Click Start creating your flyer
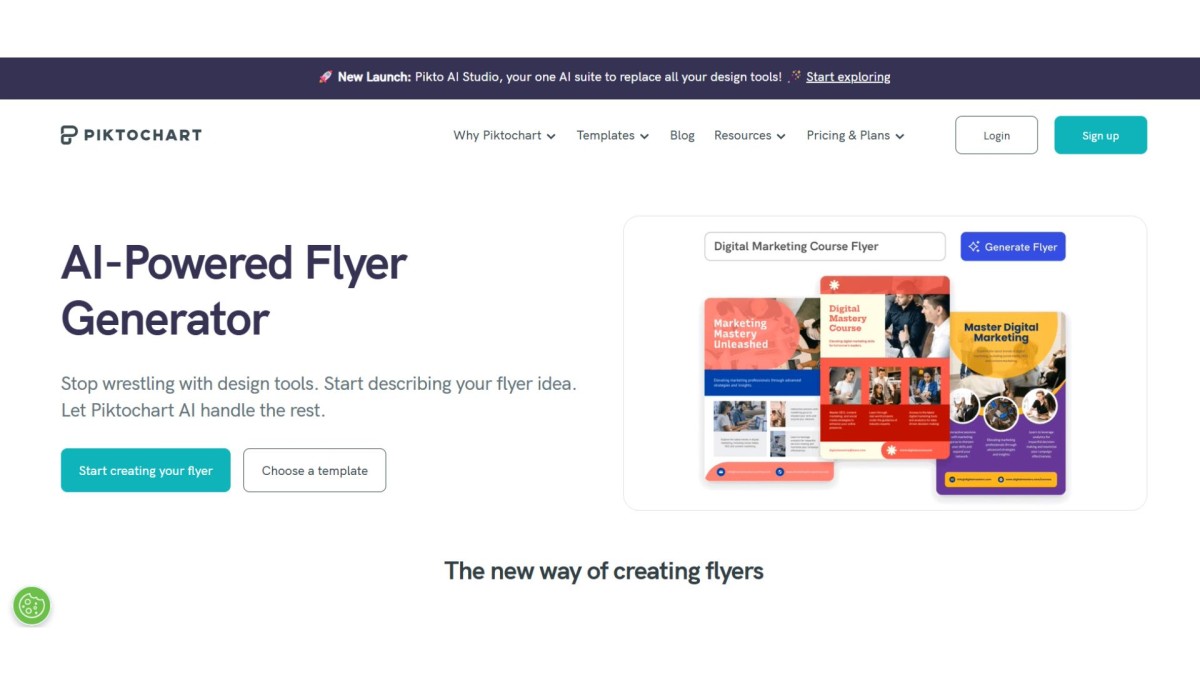This screenshot has width=1200, height=675. tap(146, 470)
